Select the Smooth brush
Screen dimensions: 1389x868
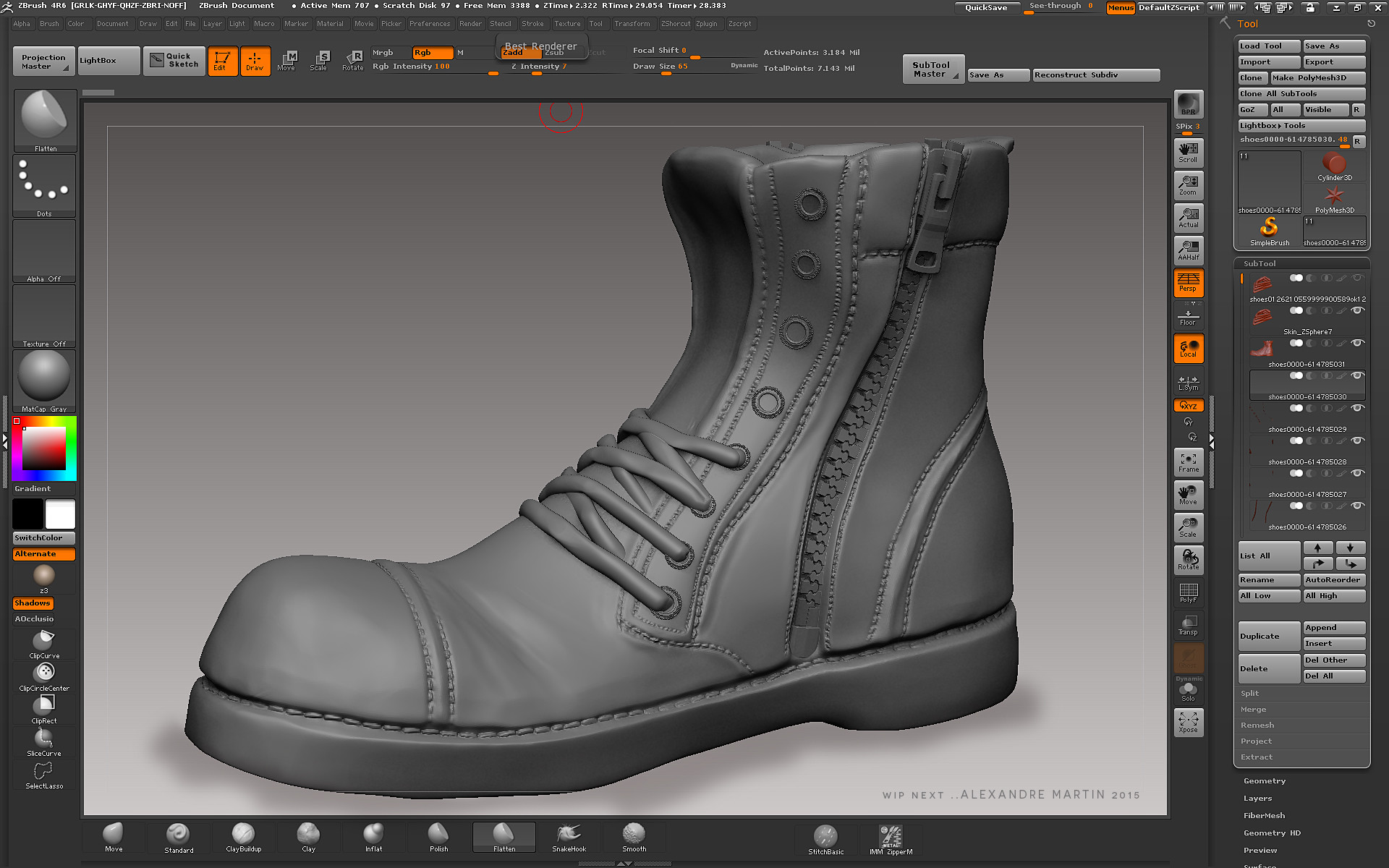[x=633, y=837]
